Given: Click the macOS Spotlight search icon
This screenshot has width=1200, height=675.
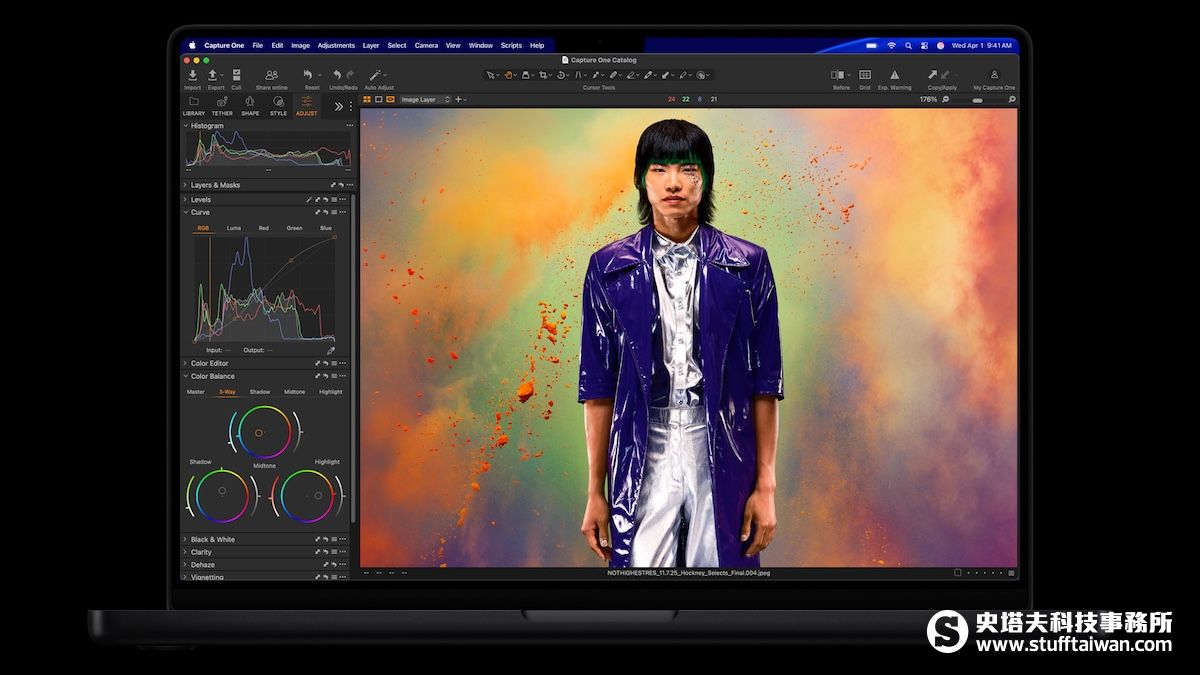Looking at the screenshot, I should click(908, 46).
